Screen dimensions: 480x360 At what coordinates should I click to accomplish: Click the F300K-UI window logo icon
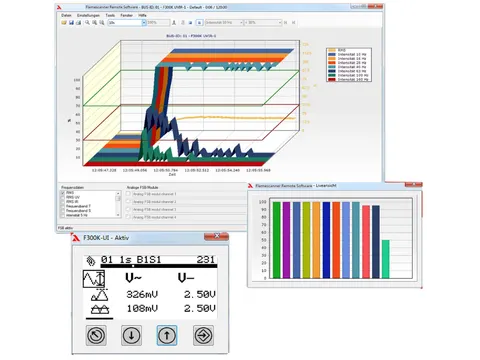coord(76,238)
